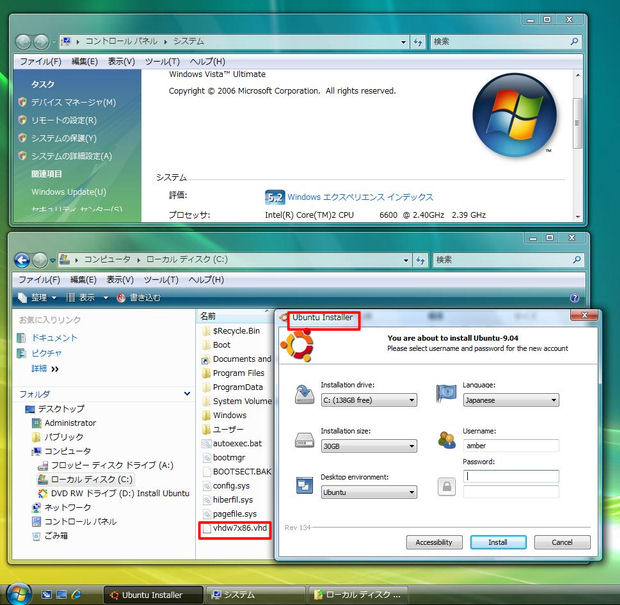Open ドキュメント favorite link

[x=54, y=338]
